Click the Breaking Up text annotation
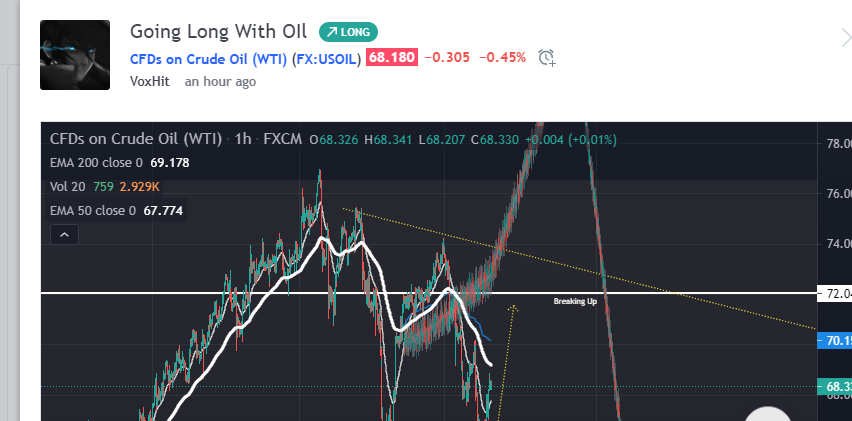The image size is (852, 421). [575, 301]
